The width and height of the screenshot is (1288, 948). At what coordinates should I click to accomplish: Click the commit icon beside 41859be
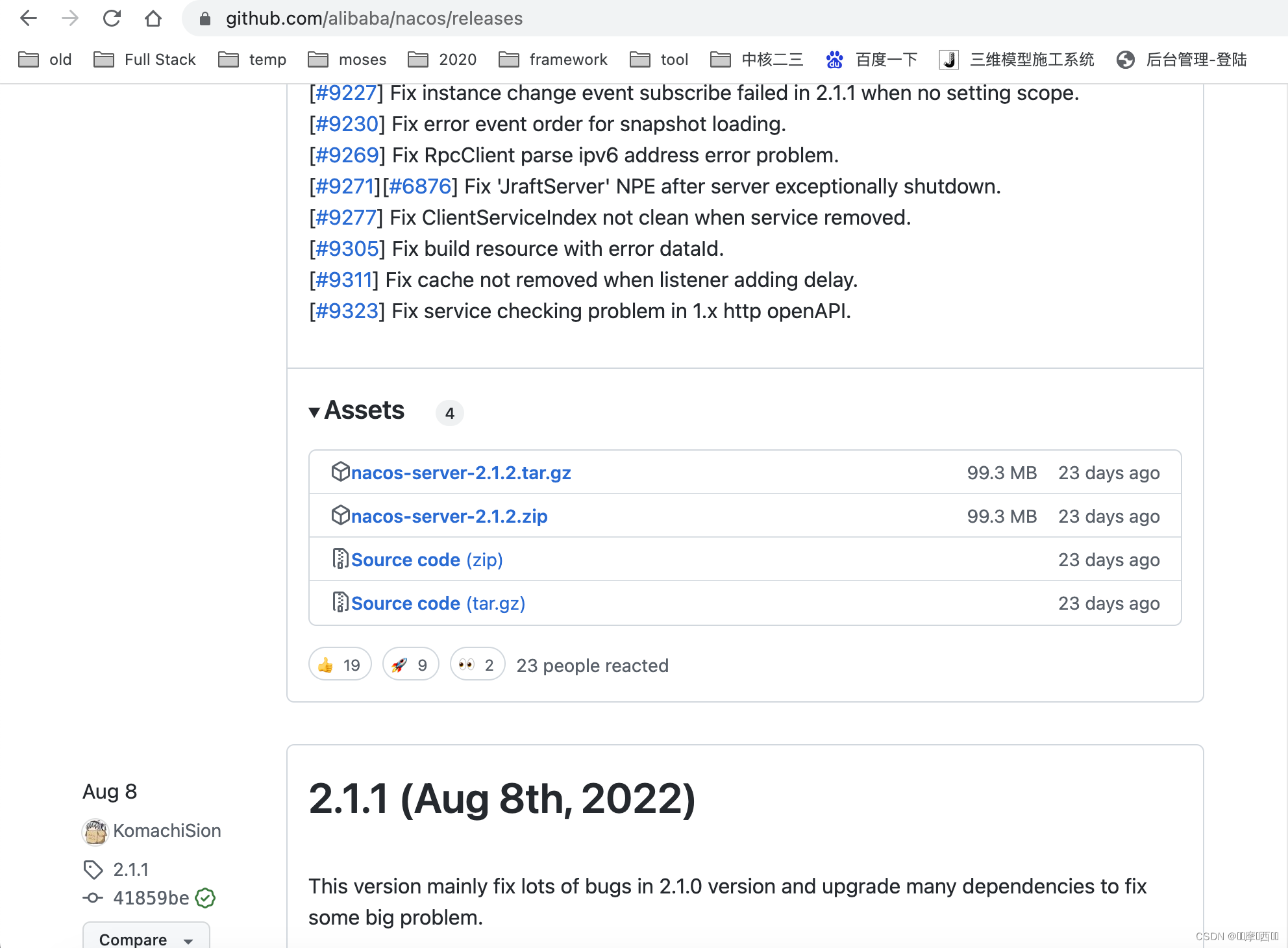[93, 898]
